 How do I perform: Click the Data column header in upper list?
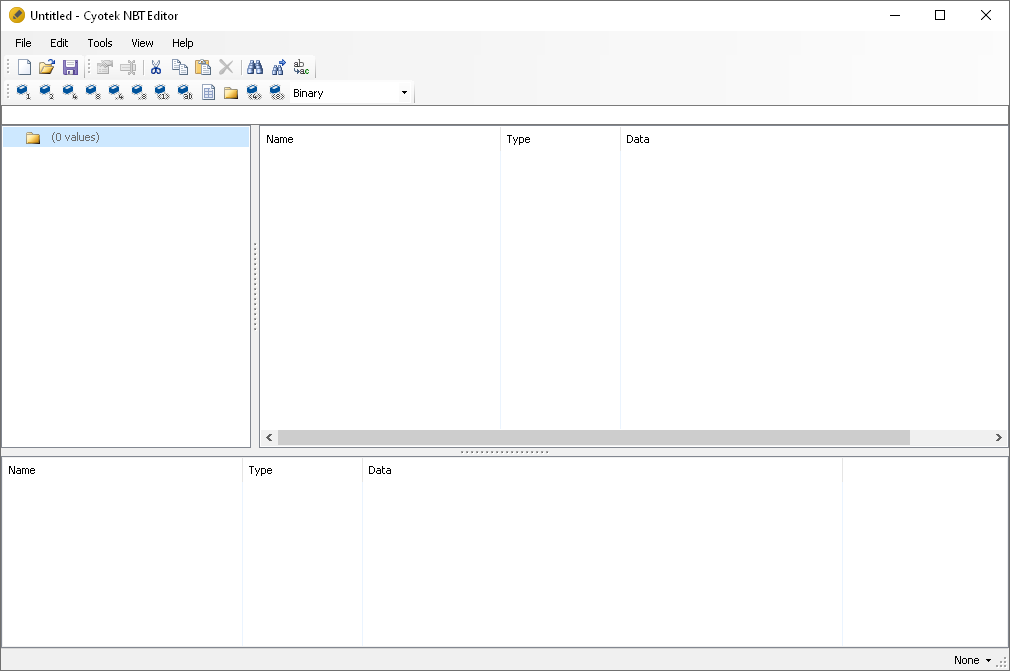point(814,139)
